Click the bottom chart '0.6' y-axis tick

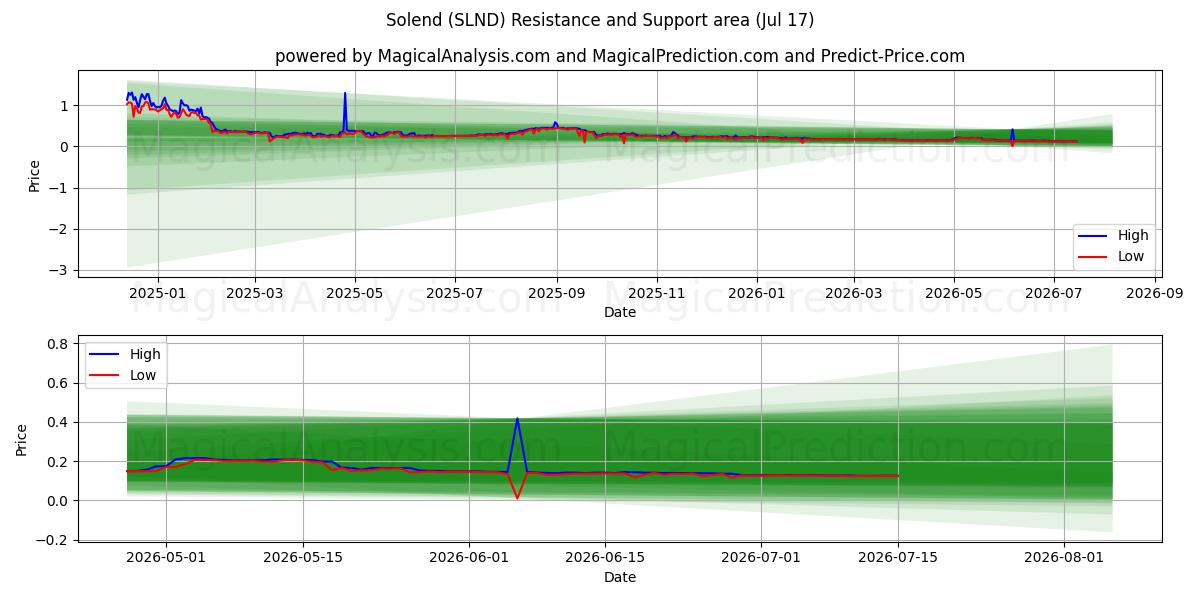click(x=58, y=383)
